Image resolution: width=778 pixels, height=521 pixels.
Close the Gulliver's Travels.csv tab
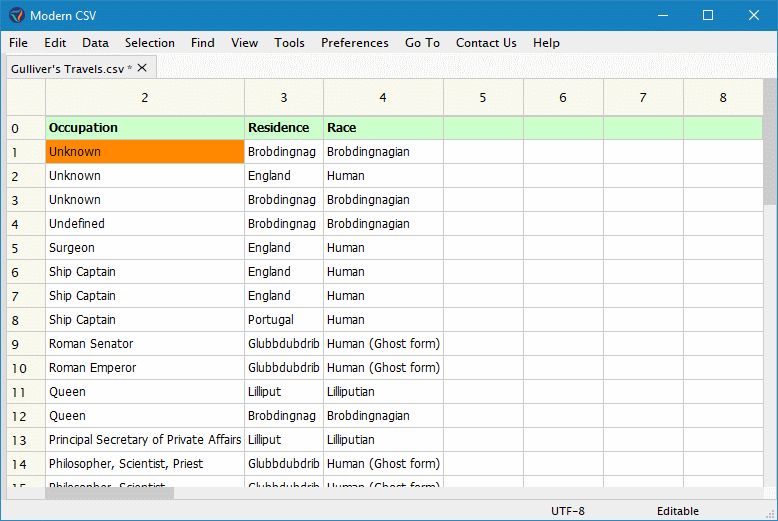pos(142,67)
